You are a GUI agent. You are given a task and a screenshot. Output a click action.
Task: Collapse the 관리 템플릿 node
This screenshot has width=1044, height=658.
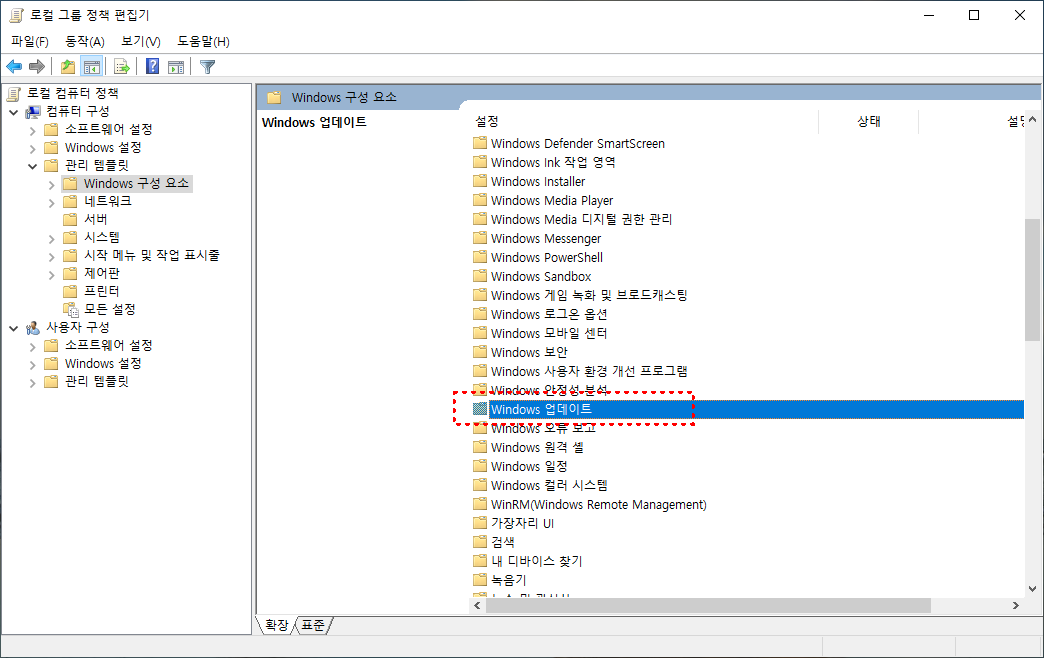32,165
